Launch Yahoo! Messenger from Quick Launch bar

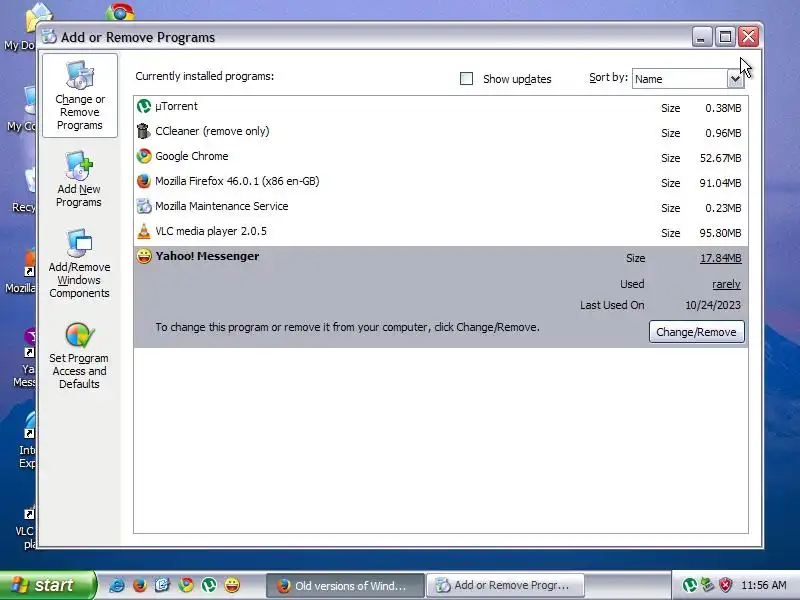(x=232, y=585)
